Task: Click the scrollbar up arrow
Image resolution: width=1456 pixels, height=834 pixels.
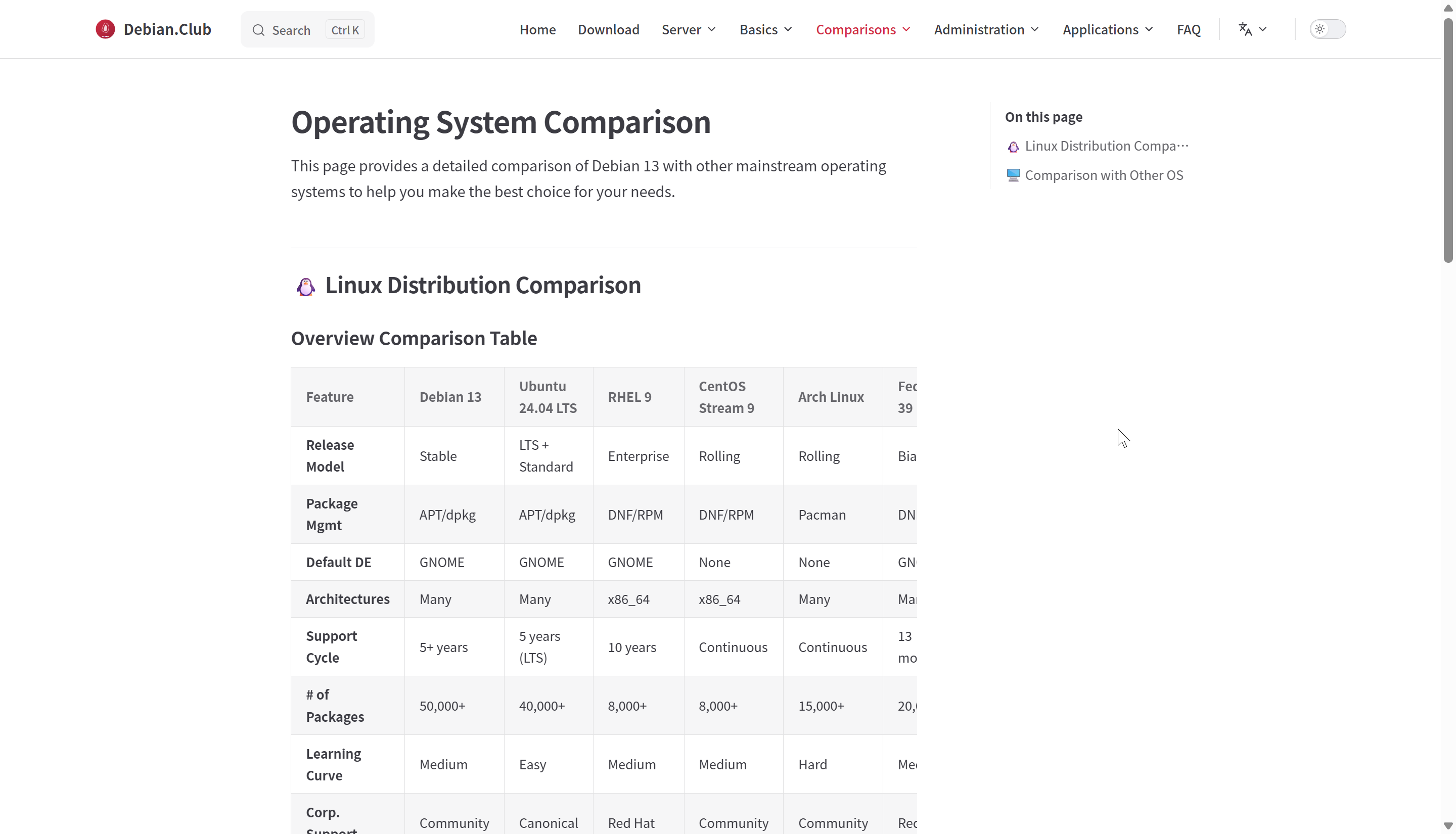Action: pos(1448,8)
